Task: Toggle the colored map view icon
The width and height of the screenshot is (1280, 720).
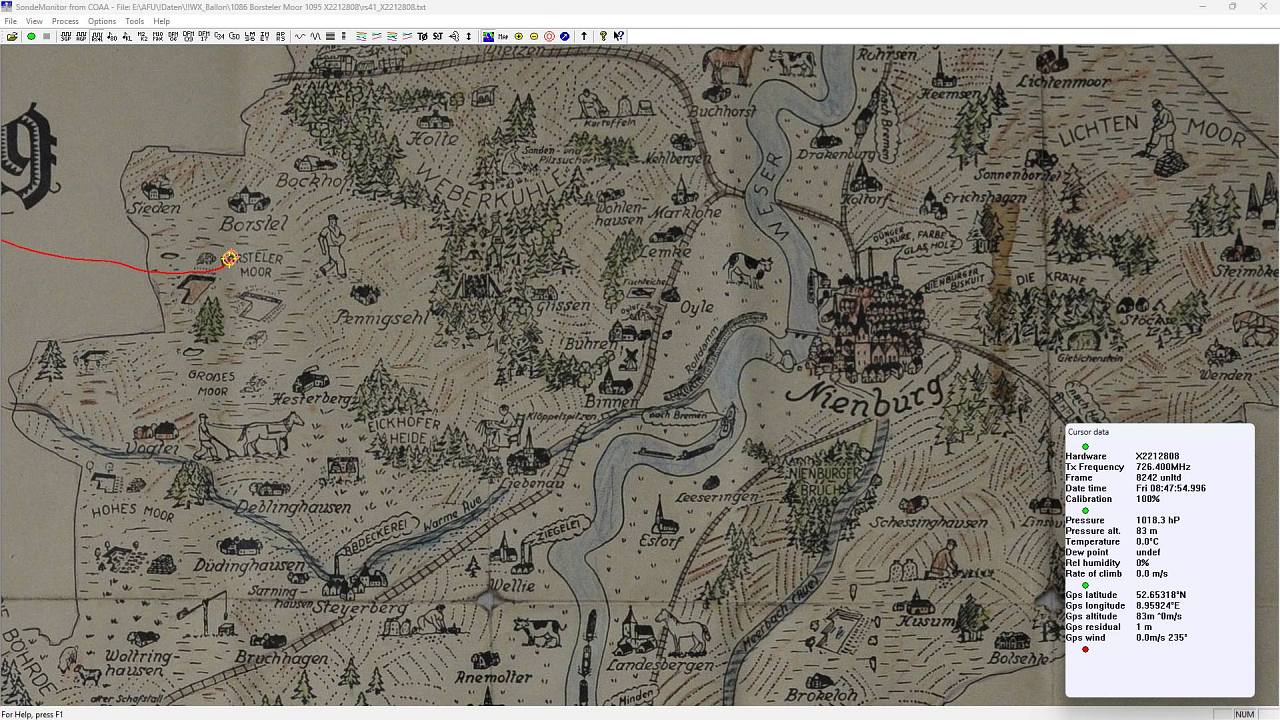Action: click(x=488, y=36)
